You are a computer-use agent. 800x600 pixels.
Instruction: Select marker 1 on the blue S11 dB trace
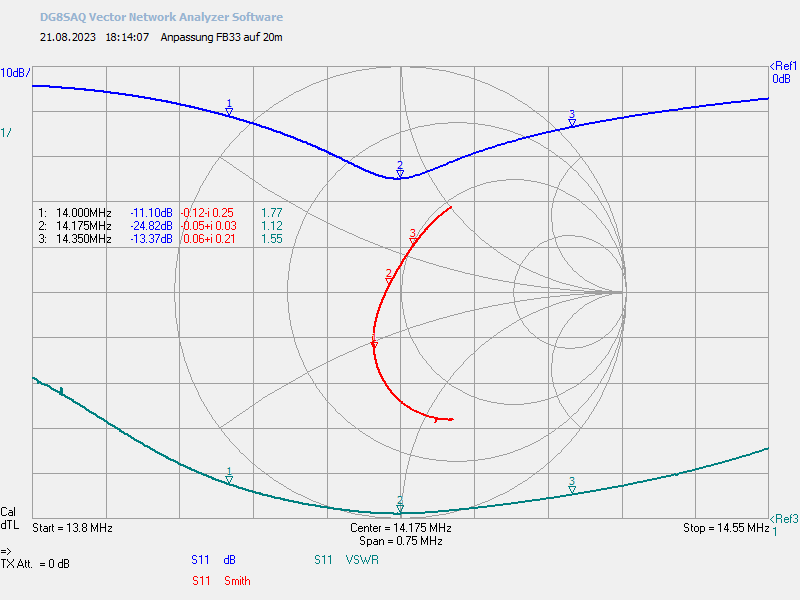229,108
